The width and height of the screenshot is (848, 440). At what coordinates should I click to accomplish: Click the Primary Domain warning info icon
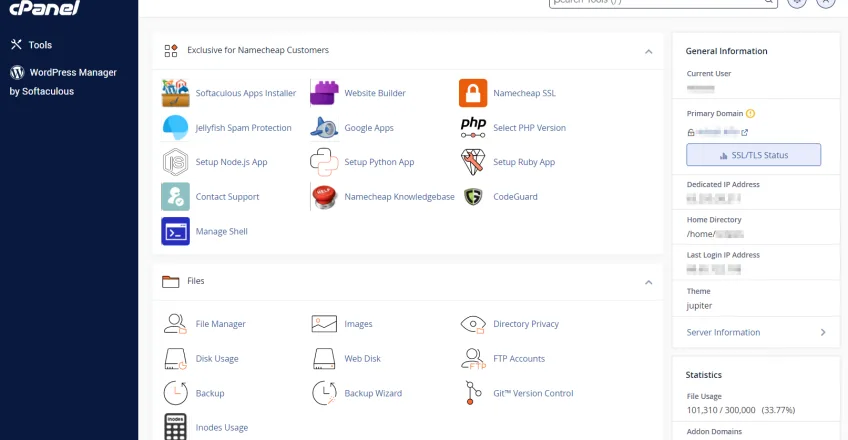[x=750, y=114]
